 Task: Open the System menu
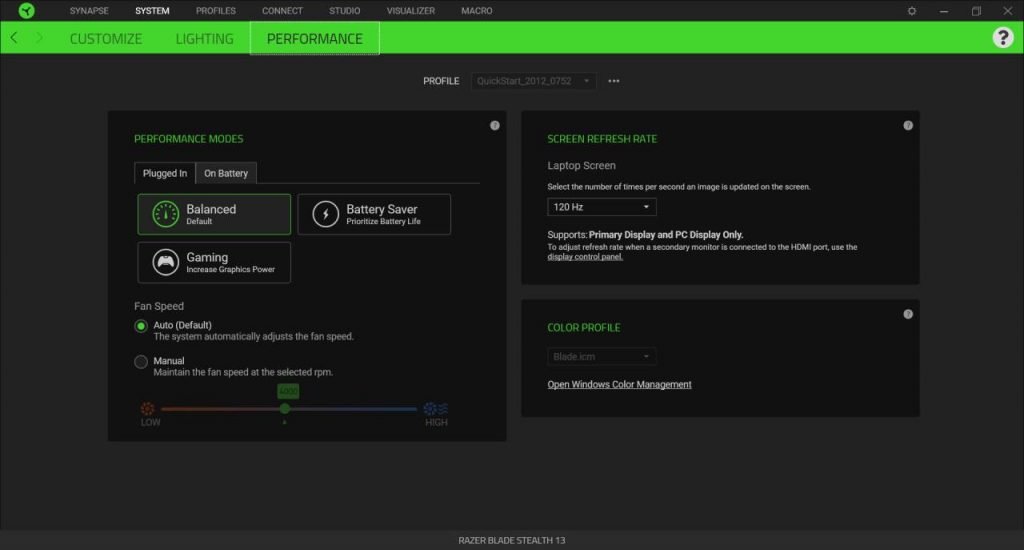(x=152, y=10)
